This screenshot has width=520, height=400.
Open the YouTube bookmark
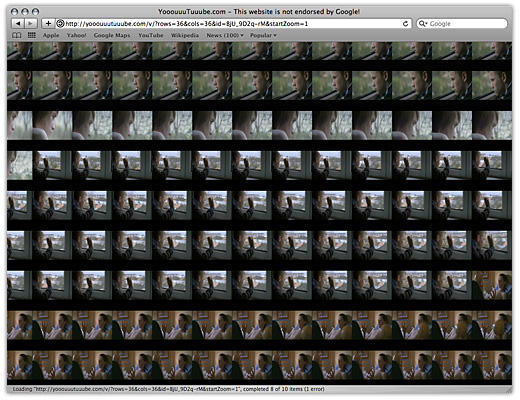pyautogui.click(x=151, y=35)
